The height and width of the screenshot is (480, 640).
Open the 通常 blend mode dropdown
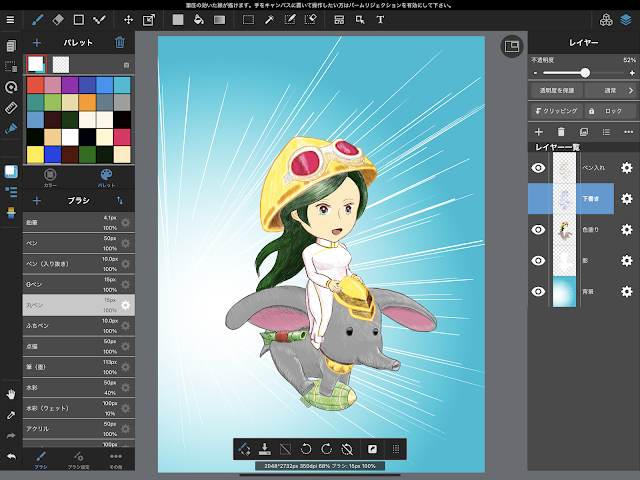611,90
